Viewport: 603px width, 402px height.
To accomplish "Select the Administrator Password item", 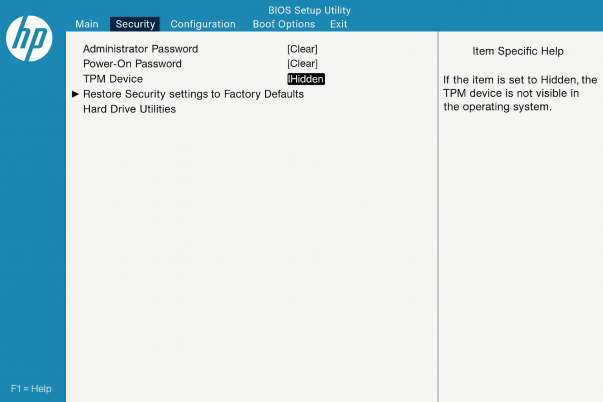I will click(140, 49).
